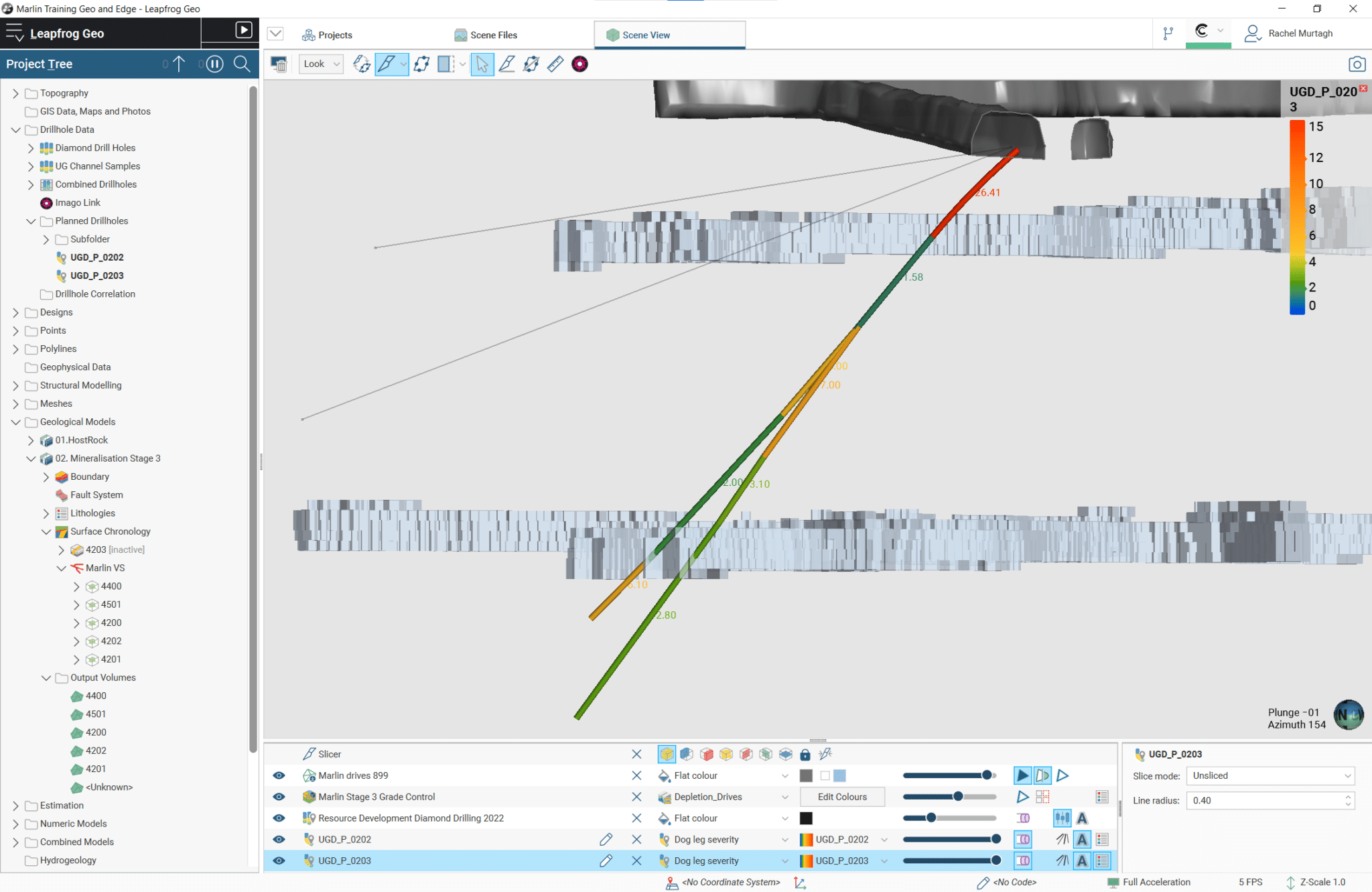Open the Scene Files tab
Viewport: 1372px width, 892px height.
486,35
